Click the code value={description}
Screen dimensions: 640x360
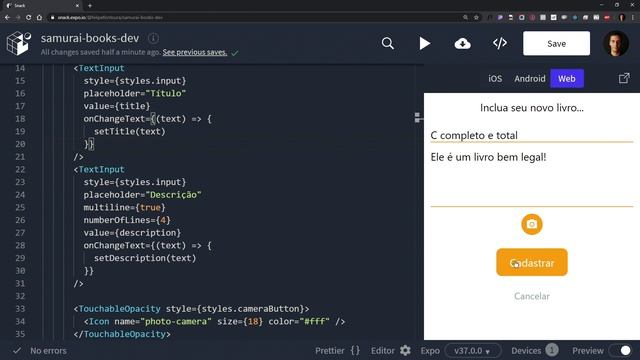(x=132, y=233)
